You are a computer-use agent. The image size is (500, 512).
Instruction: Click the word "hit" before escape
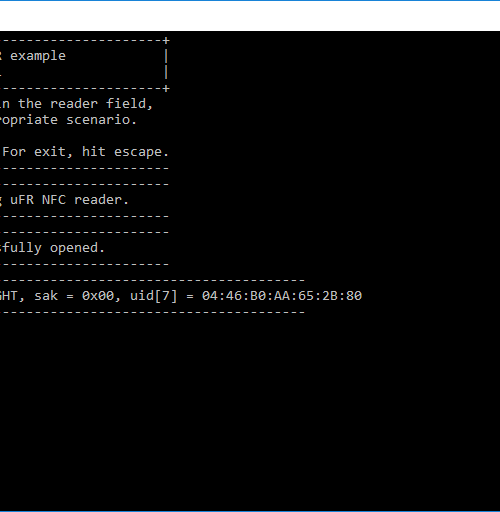pyautogui.click(x=94, y=152)
